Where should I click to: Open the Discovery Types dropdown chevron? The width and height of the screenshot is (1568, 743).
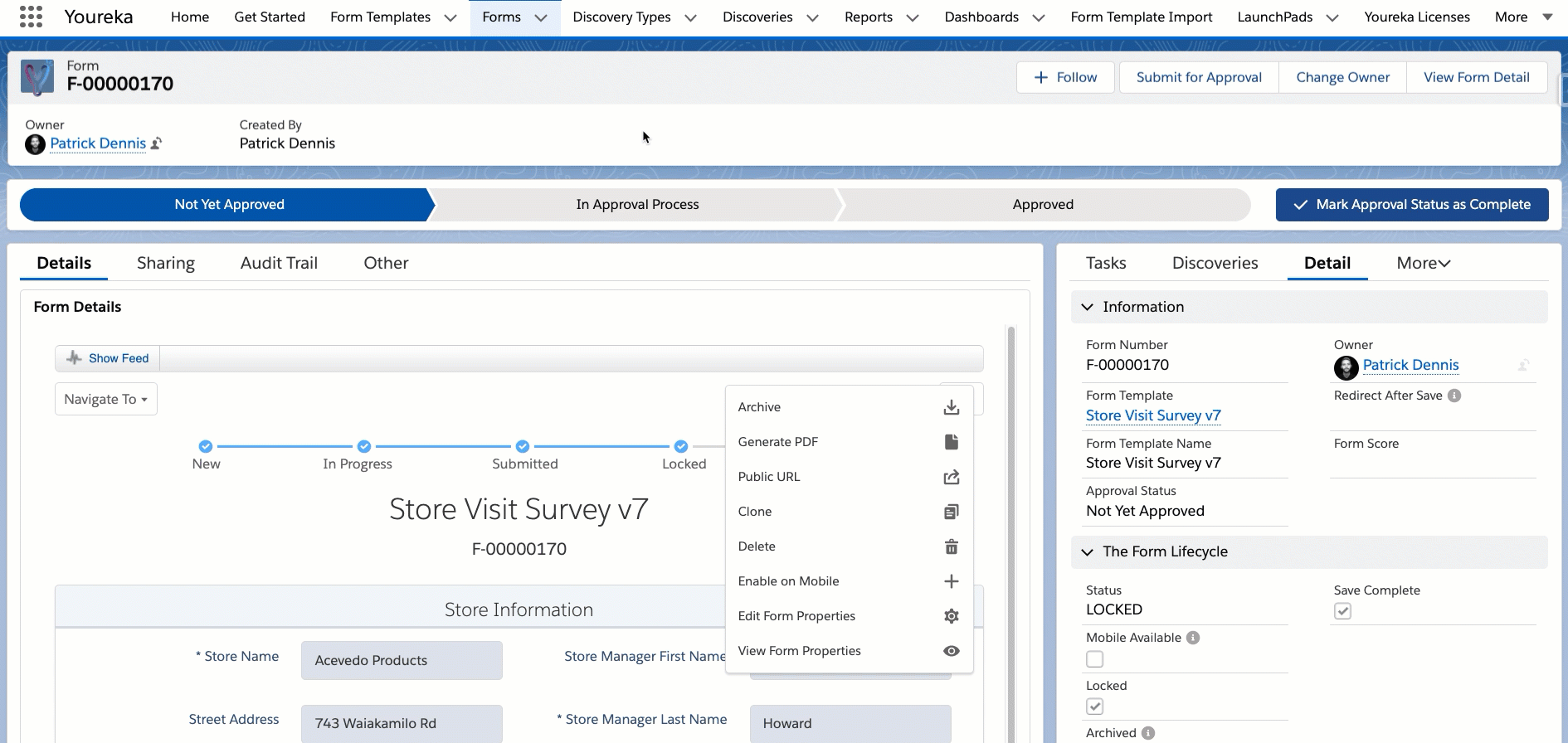[690, 17]
